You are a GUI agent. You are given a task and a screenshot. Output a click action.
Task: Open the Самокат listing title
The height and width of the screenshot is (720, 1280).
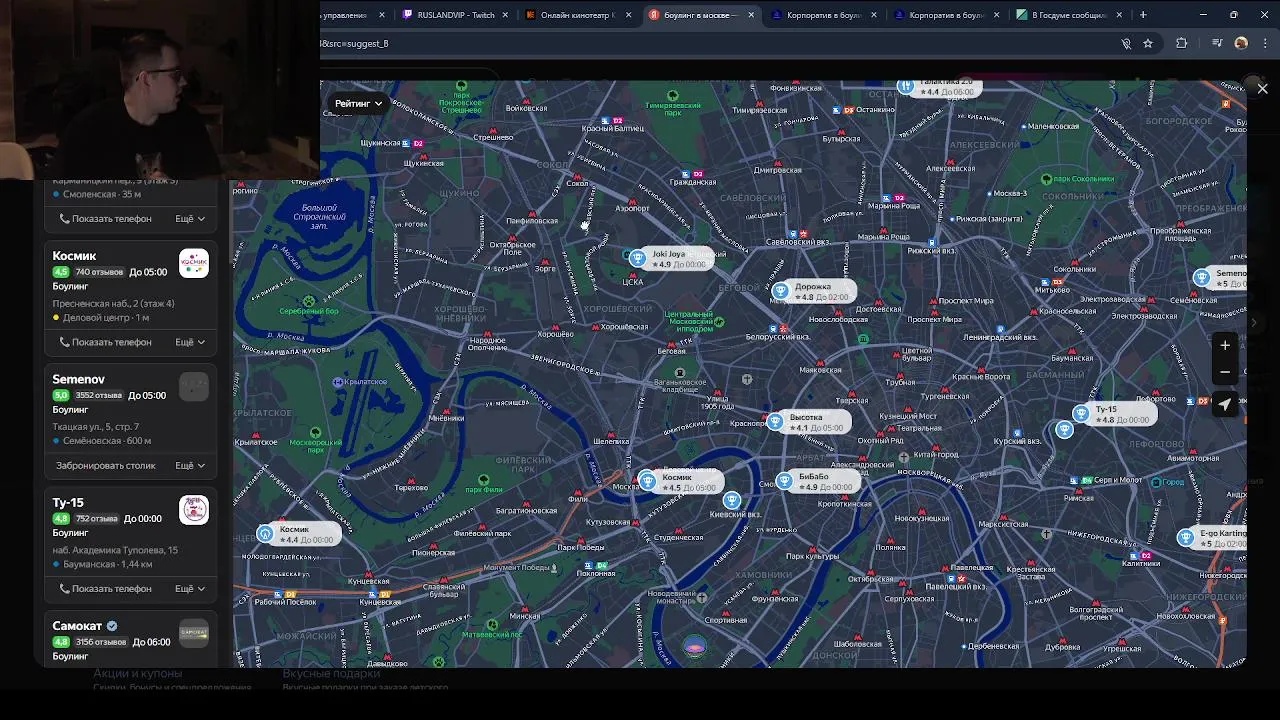pos(77,626)
